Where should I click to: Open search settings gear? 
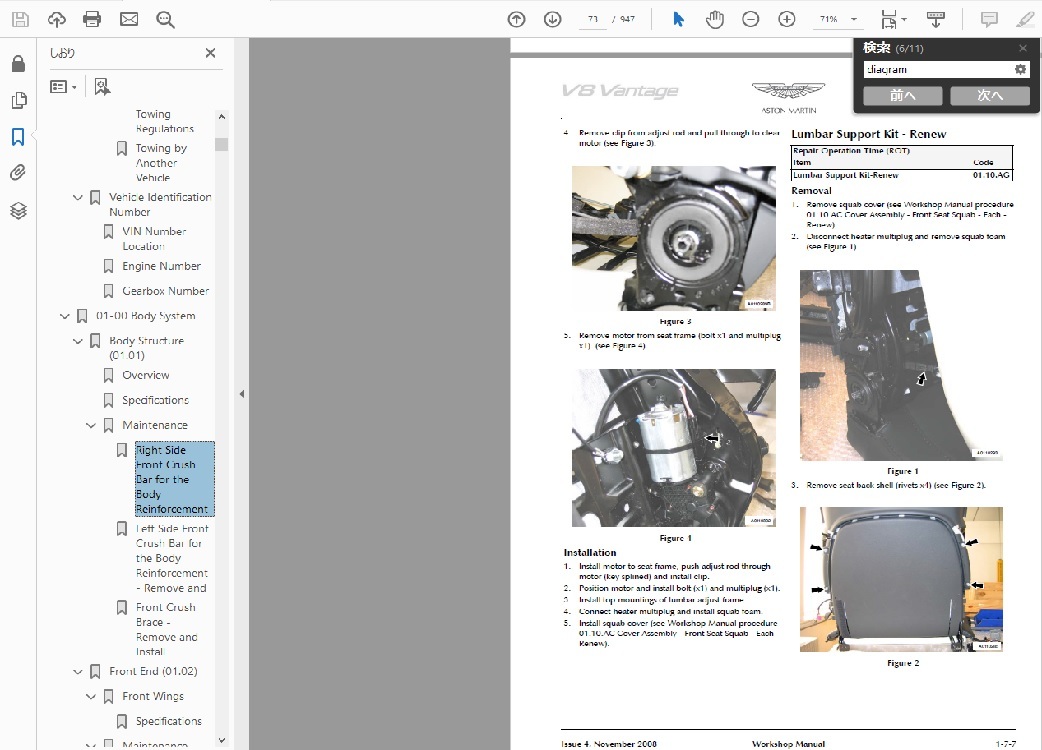(x=1020, y=69)
